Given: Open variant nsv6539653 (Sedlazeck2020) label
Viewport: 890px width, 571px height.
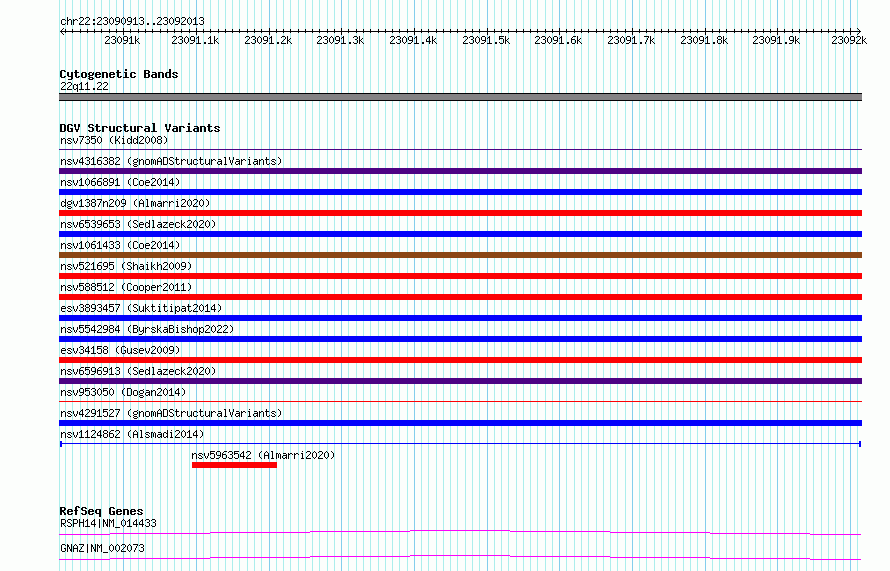Looking at the screenshot, I should [x=138, y=224].
